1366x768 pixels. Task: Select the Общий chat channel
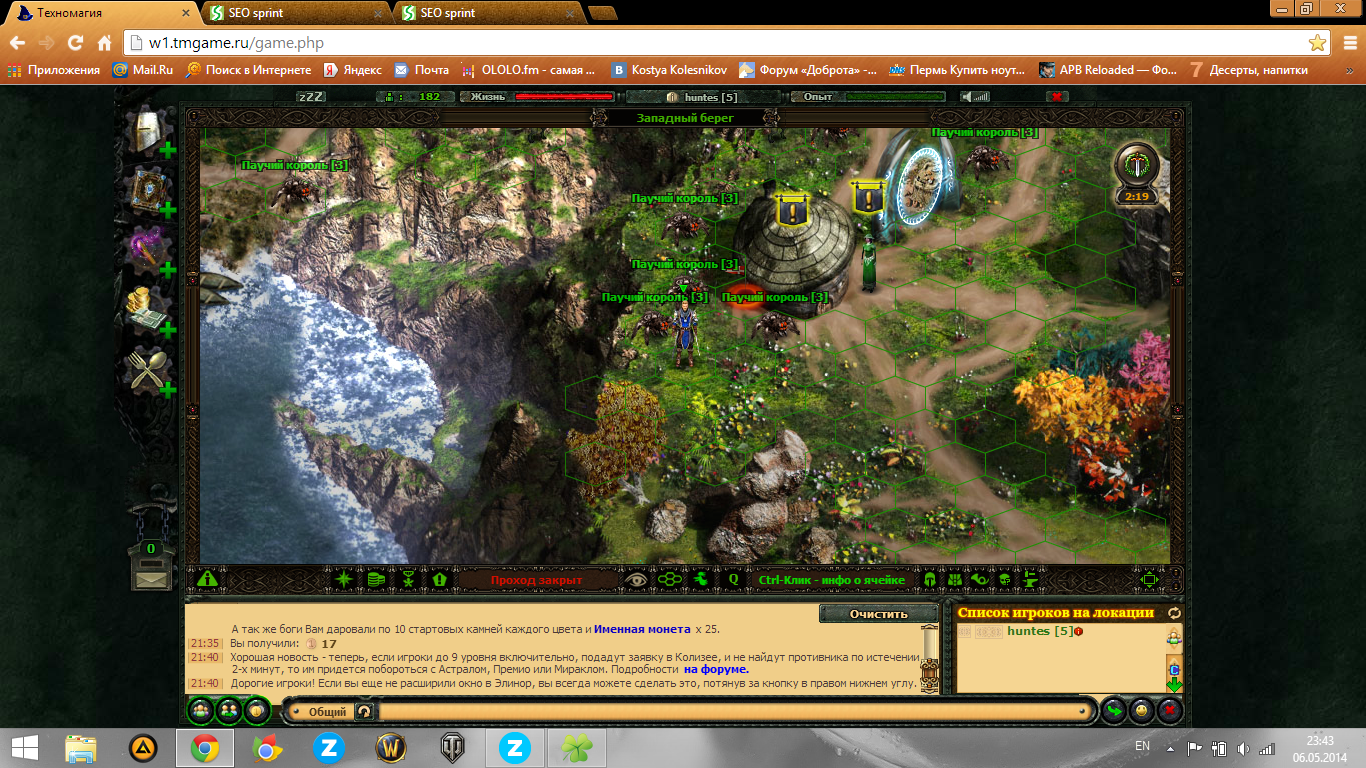[x=327, y=712]
